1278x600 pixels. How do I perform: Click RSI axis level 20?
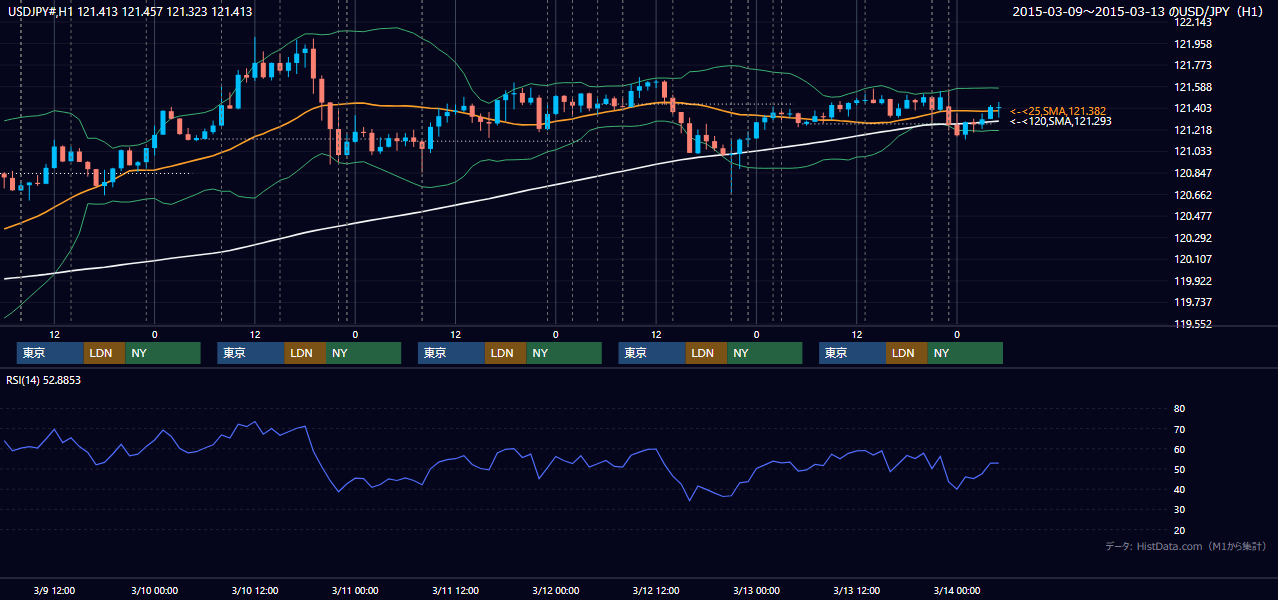pos(1179,530)
